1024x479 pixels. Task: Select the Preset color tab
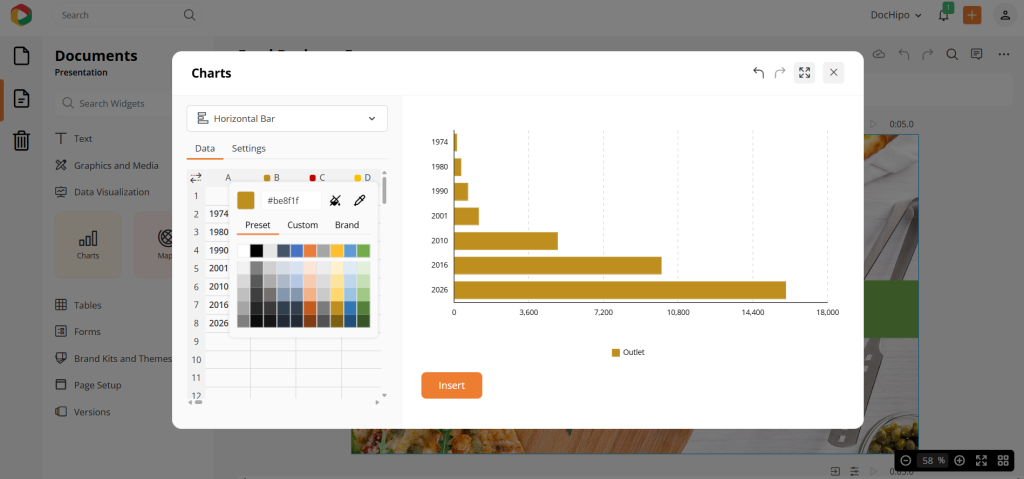258,225
